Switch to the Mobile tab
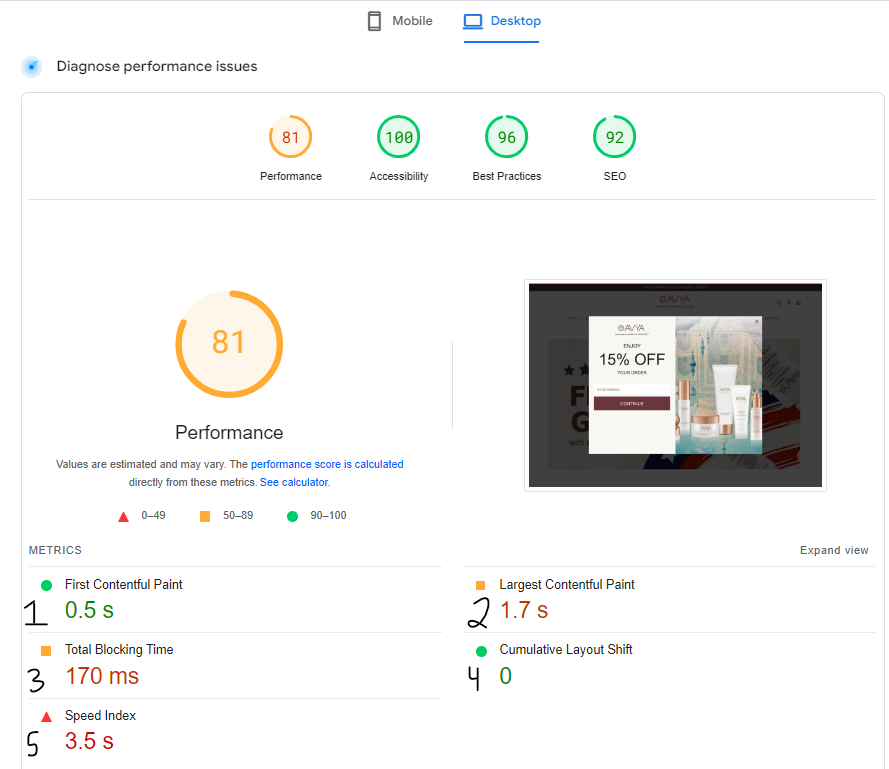 (400, 21)
